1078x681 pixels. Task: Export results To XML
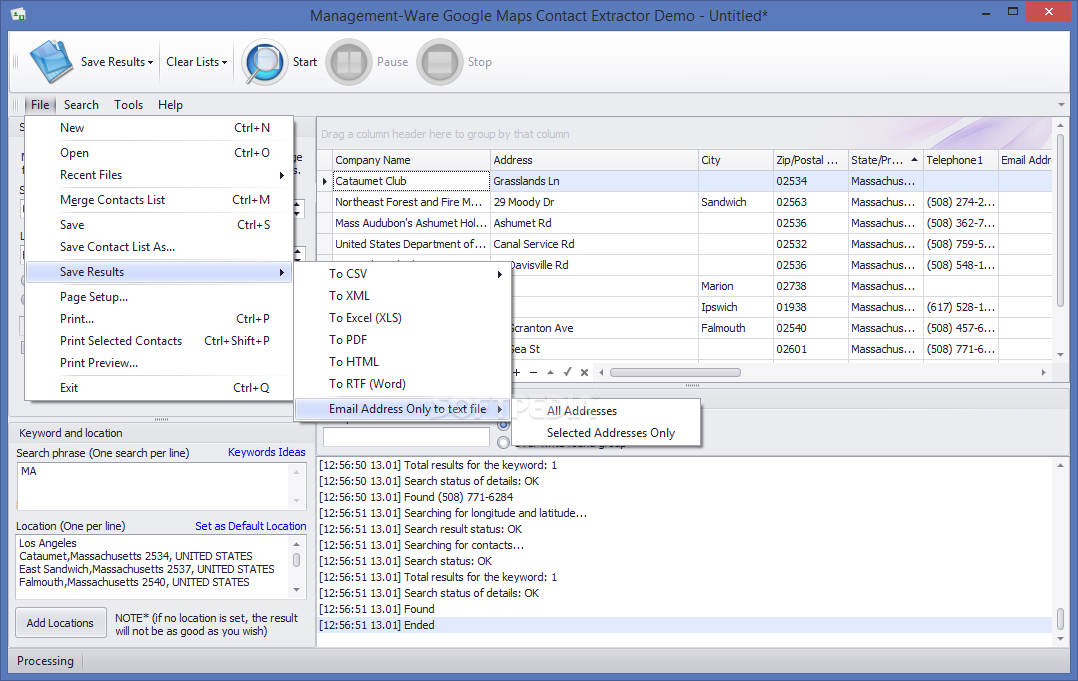402,295
